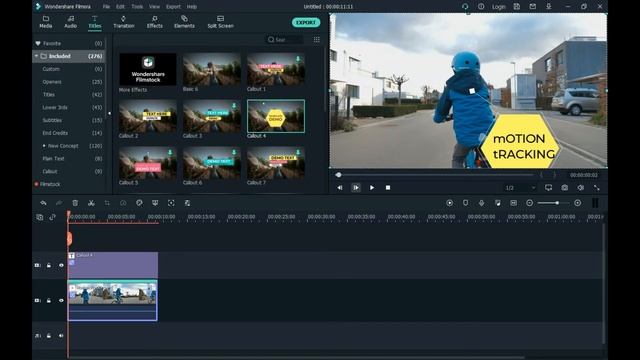Open the color palette tool in timeline toolbar
640x360 pixels.
click(x=139, y=203)
